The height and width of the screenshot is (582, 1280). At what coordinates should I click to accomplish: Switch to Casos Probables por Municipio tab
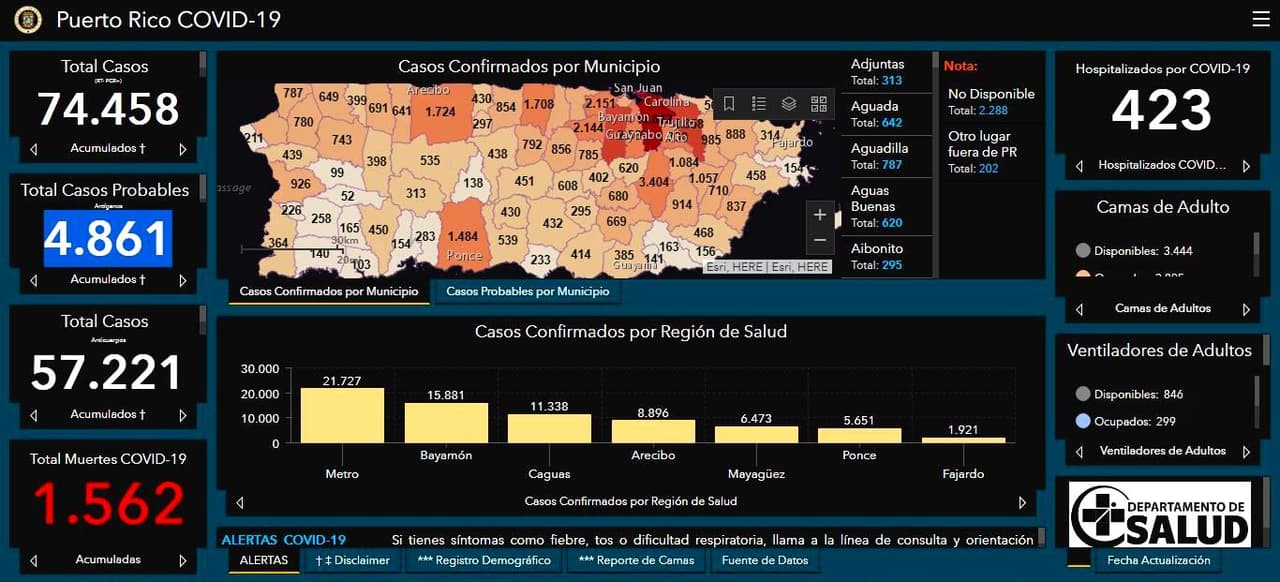(x=528, y=291)
